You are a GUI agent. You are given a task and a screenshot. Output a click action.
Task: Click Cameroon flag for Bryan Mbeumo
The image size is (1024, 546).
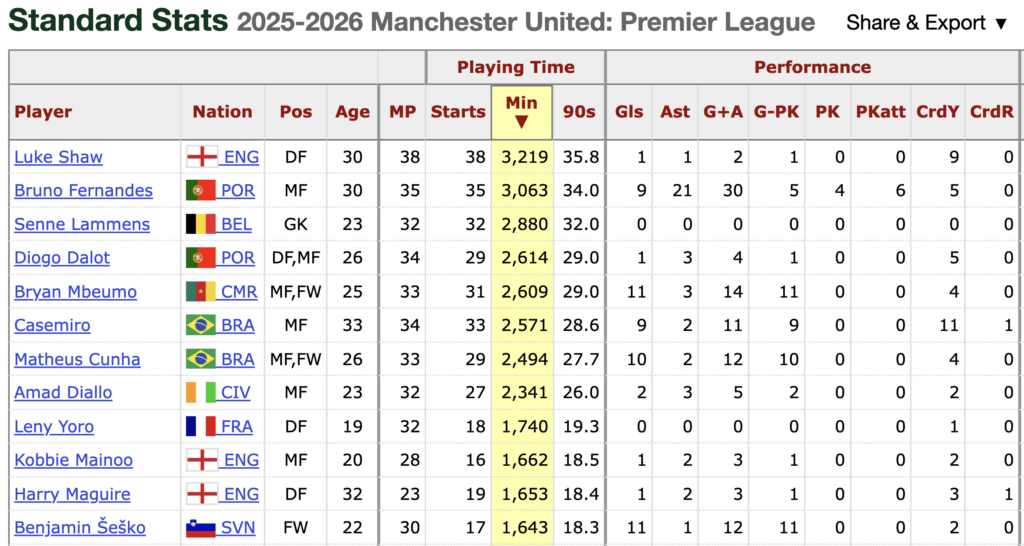pyautogui.click(x=202, y=292)
